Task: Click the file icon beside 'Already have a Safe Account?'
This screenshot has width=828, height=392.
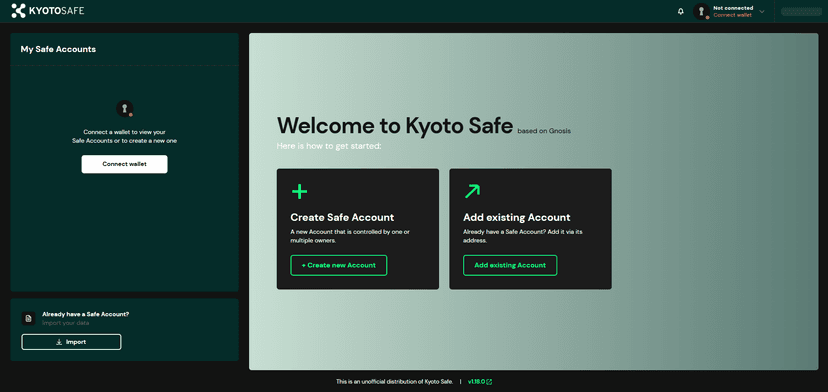Action: pyautogui.click(x=29, y=319)
